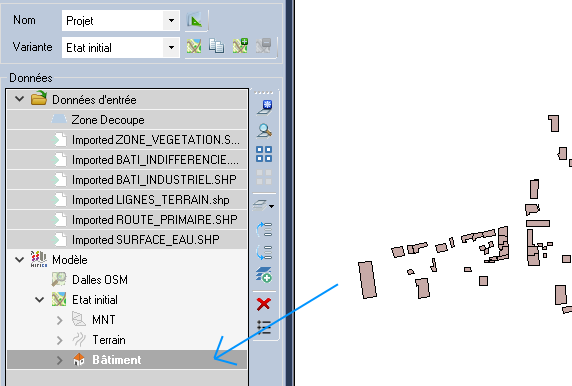Click the greyed four-squares deselect icon
The image size is (572, 386).
(264, 177)
